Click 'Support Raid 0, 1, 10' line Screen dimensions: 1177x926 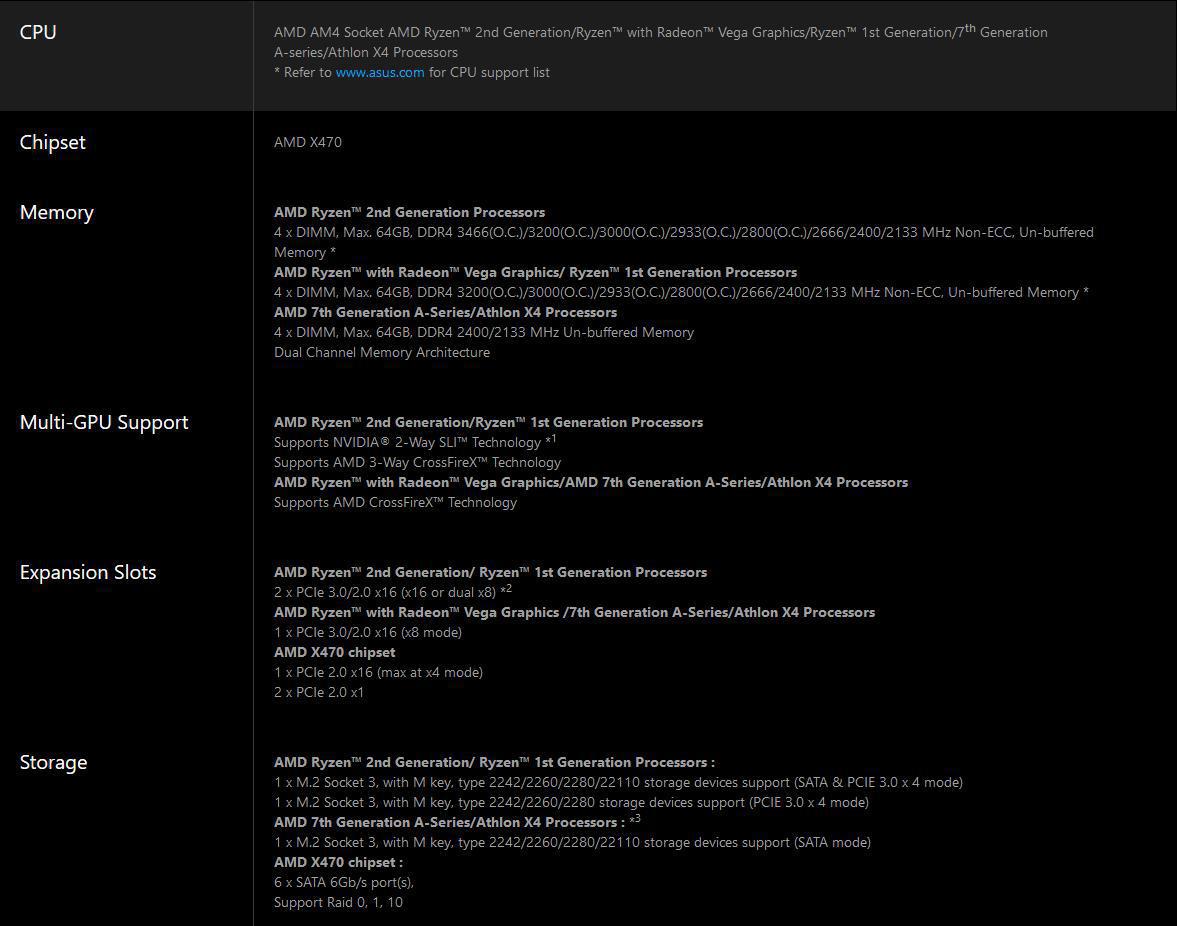[x=339, y=903]
